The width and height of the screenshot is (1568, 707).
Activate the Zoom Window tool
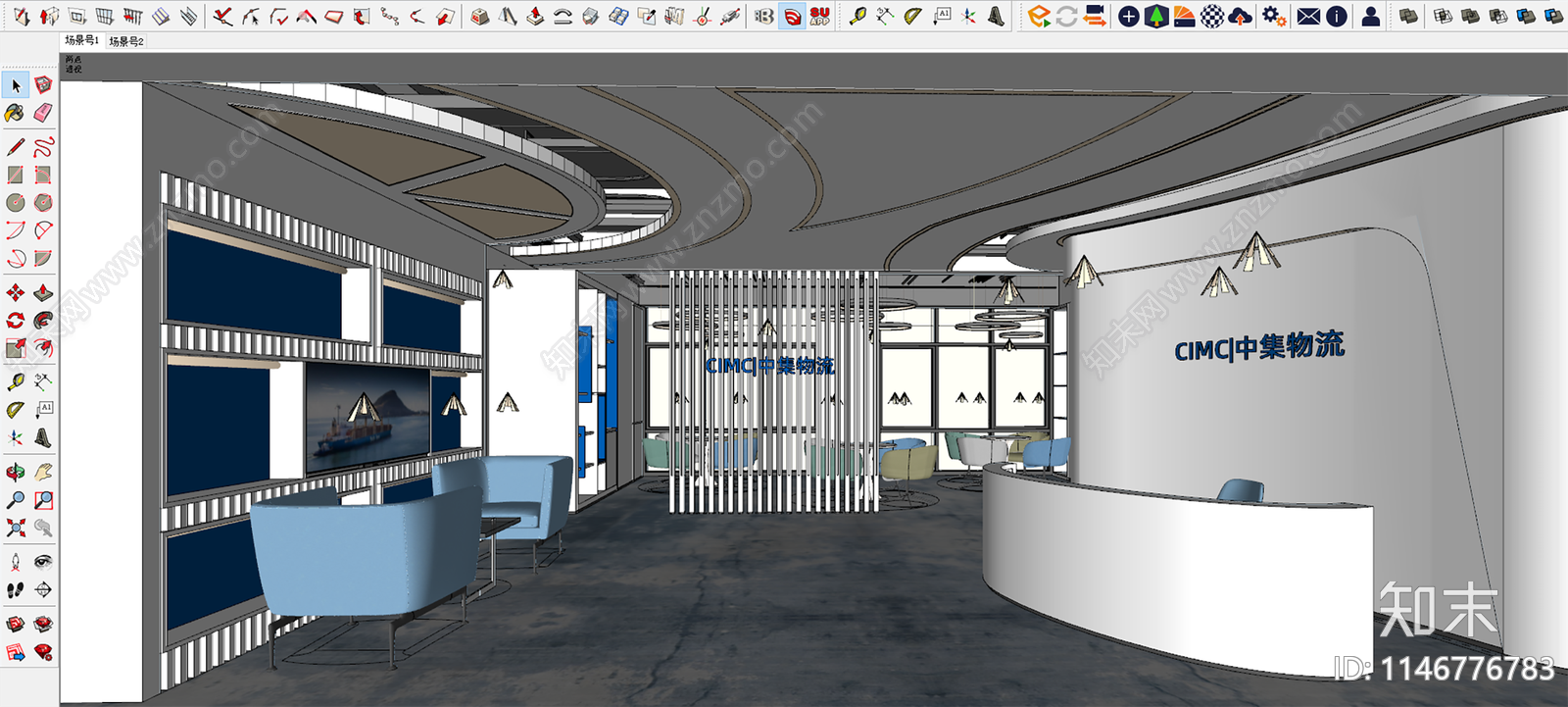tap(43, 500)
